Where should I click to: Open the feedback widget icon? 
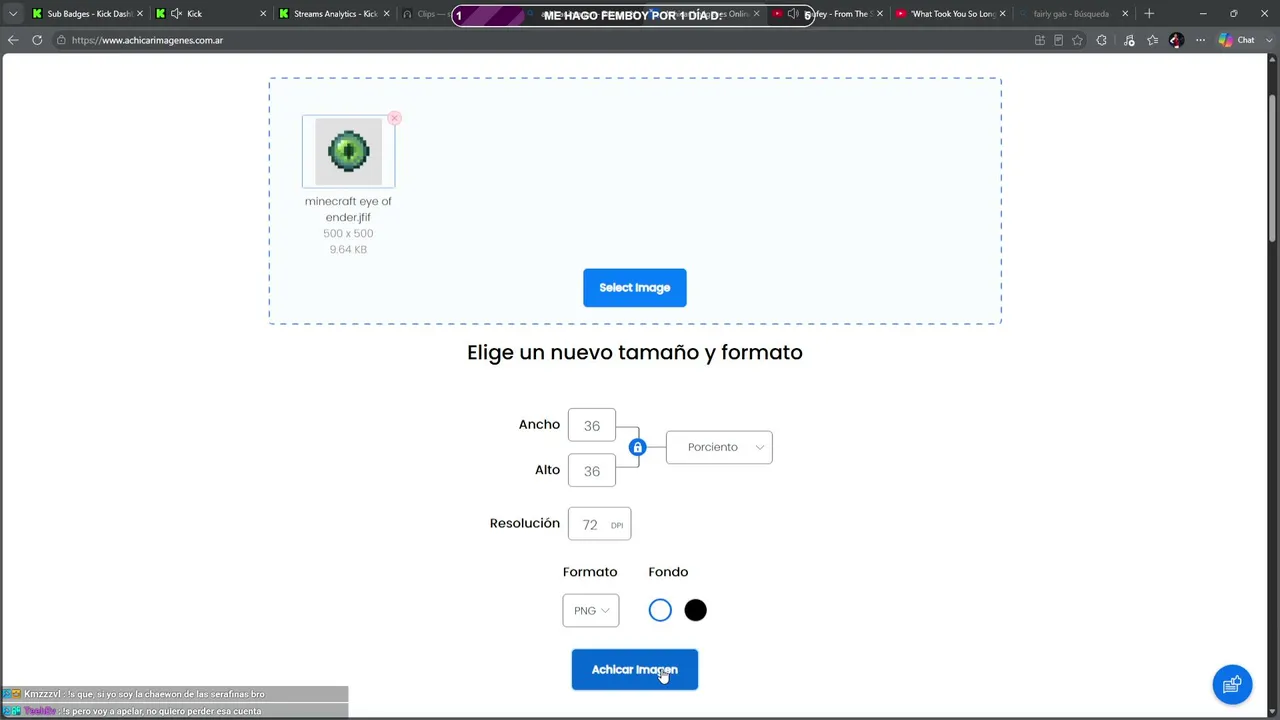[1232, 685]
